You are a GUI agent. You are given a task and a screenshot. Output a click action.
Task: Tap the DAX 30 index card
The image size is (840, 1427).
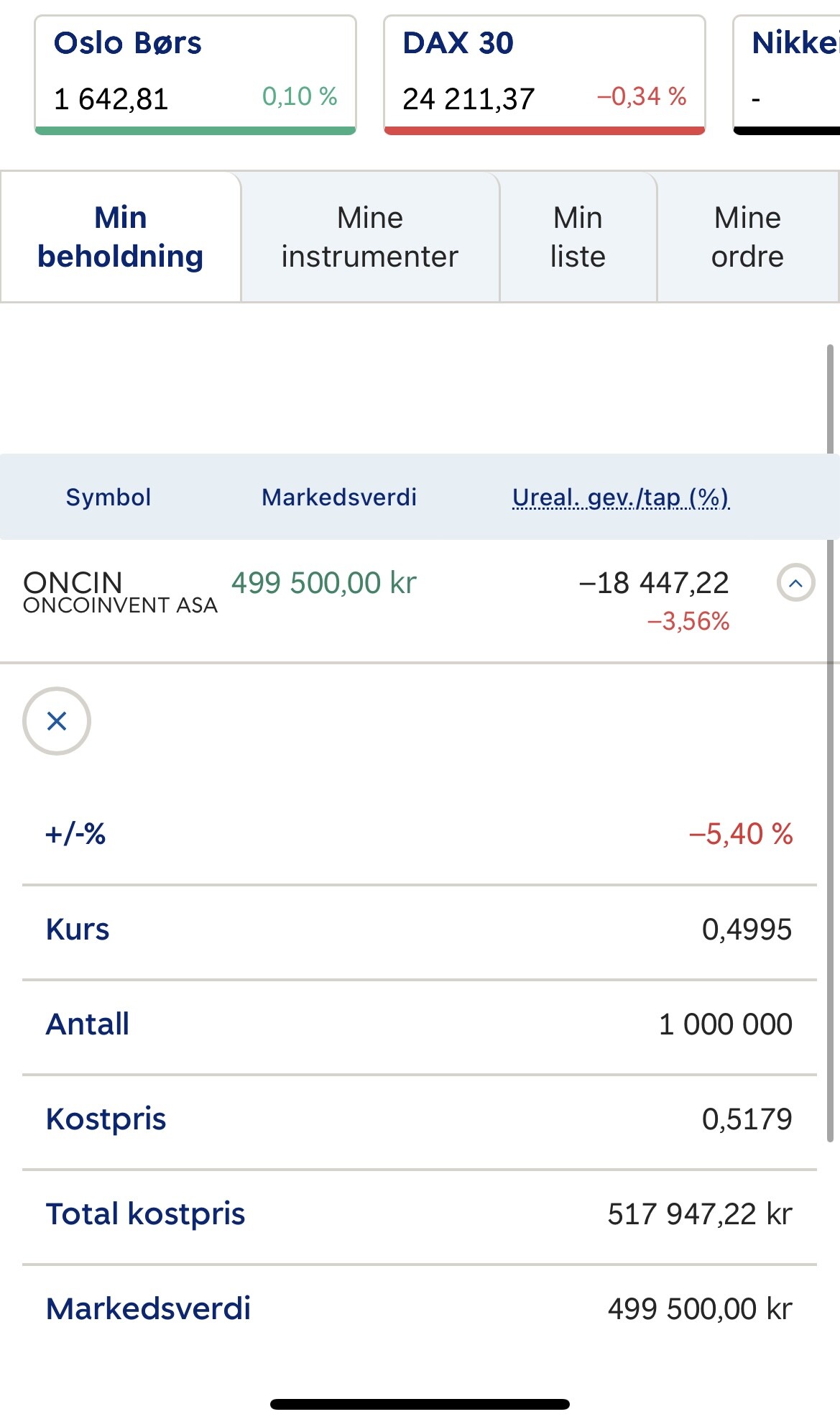[544, 74]
